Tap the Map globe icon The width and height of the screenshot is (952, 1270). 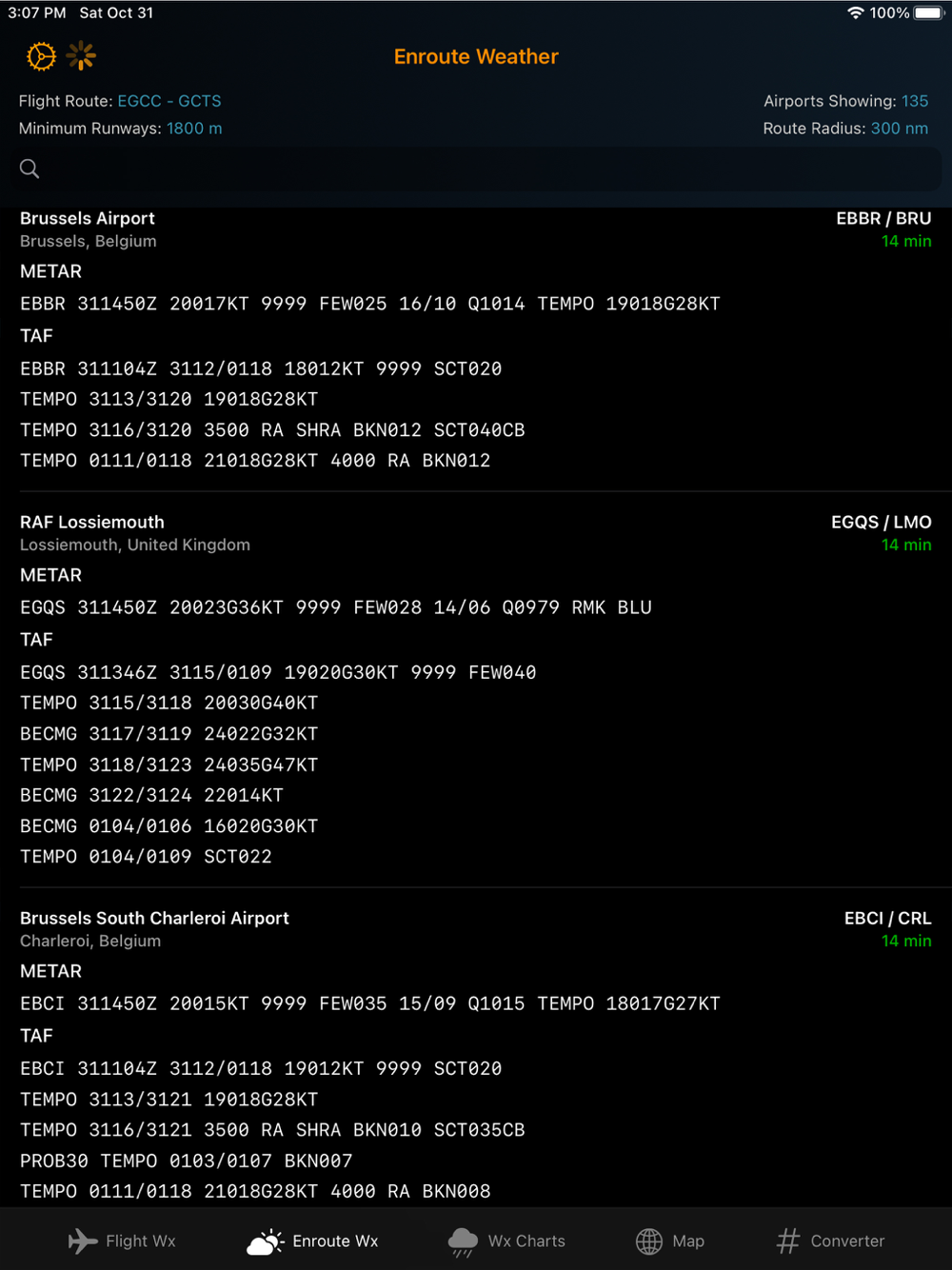coord(649,1241)
